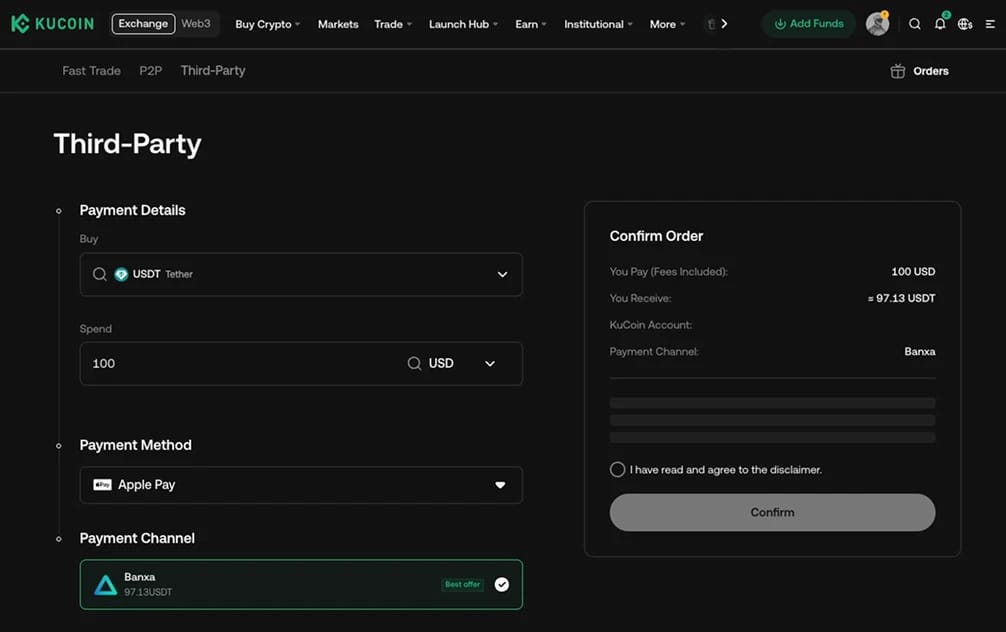This screenshot has width=1006, height=632.
Task: Go to Markets page
Action: click(x=338, y=24)
